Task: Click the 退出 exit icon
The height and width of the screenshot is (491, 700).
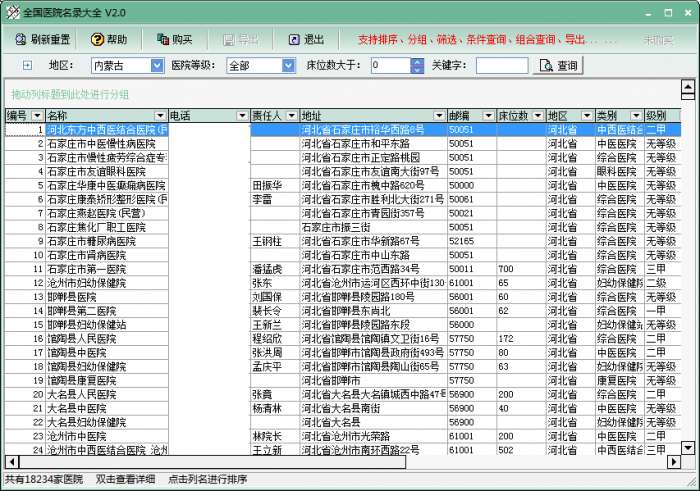Action: [x=294, y=40]
